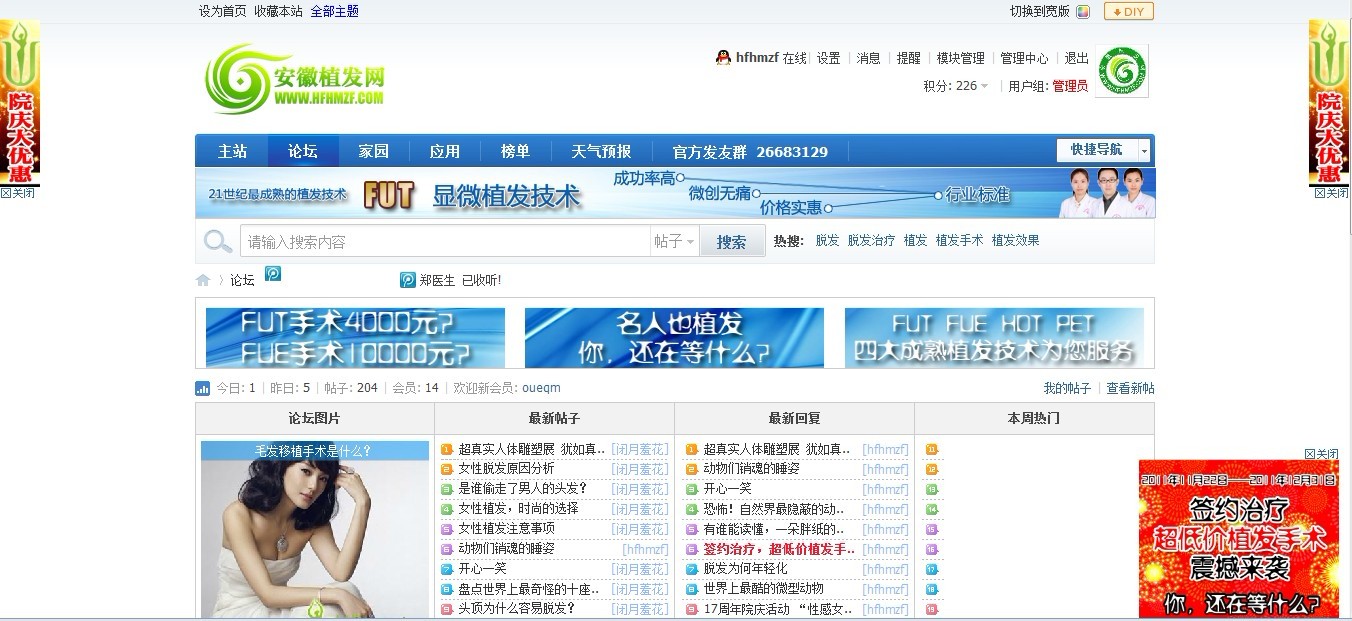Switch to the 论坛 navigation tab

pos(303,151)
